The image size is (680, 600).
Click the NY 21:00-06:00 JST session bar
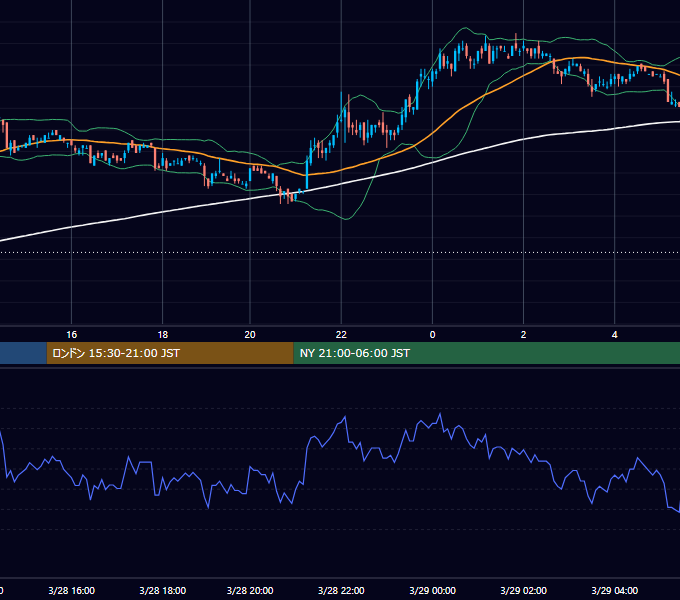coord(487,353)
